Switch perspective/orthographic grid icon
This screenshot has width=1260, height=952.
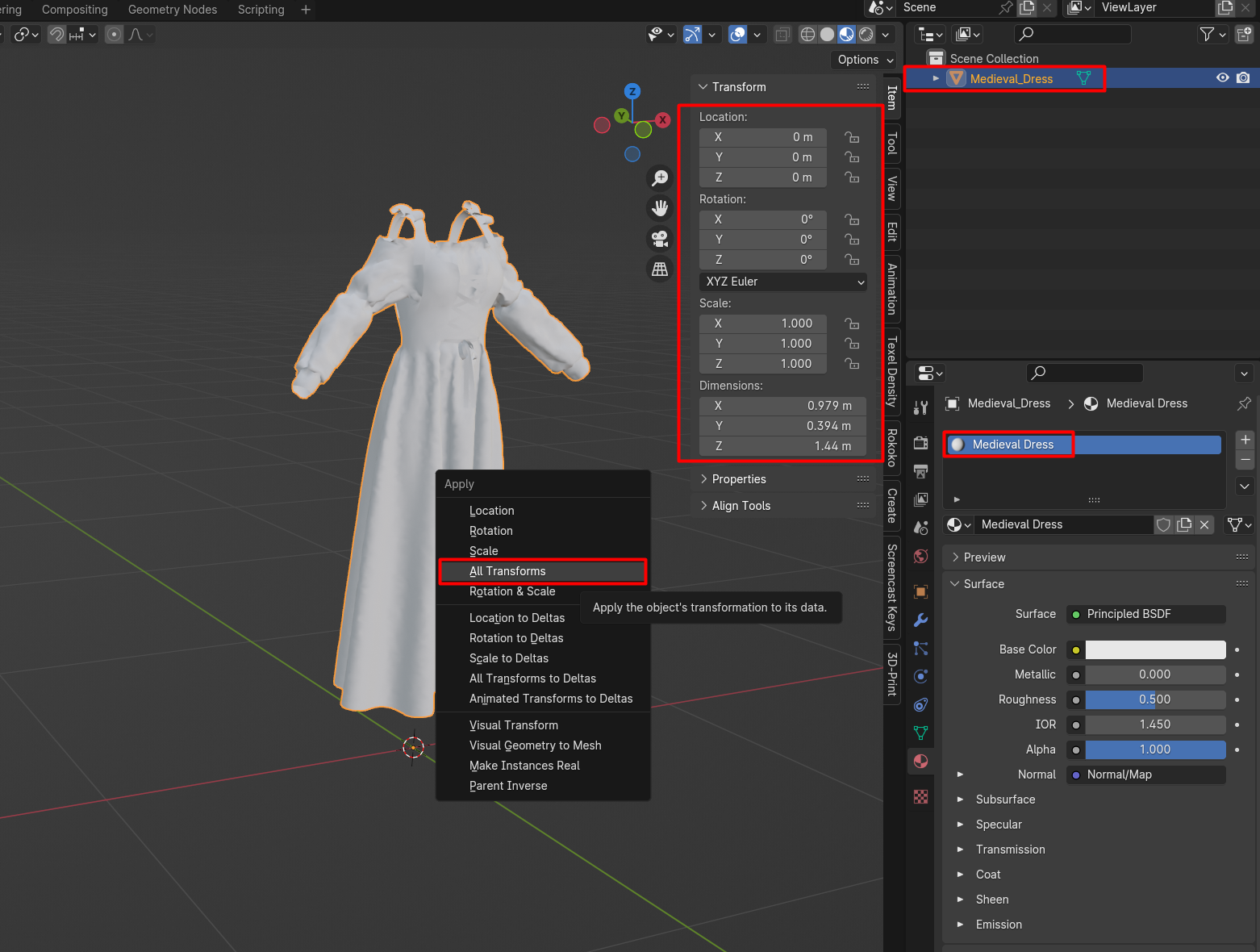click(x=660, y=269)
